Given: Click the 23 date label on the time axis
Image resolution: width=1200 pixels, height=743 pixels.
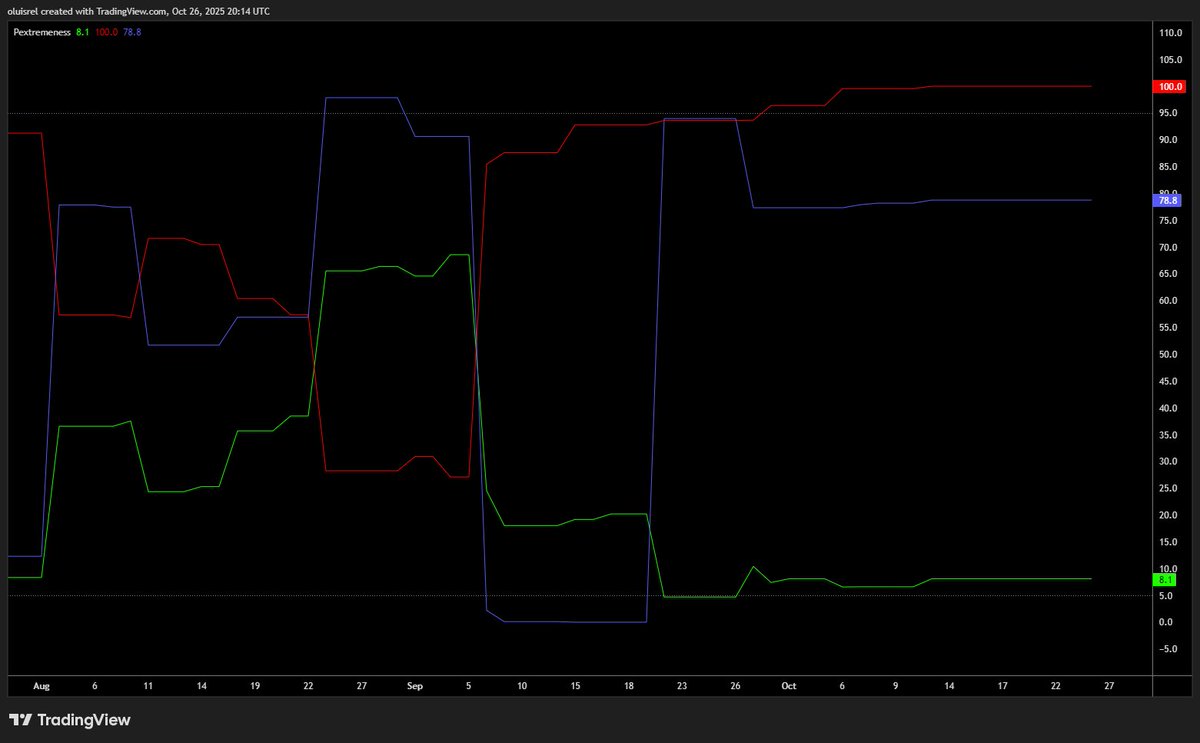Looking at the screenshot, I should tap(682, 687).
